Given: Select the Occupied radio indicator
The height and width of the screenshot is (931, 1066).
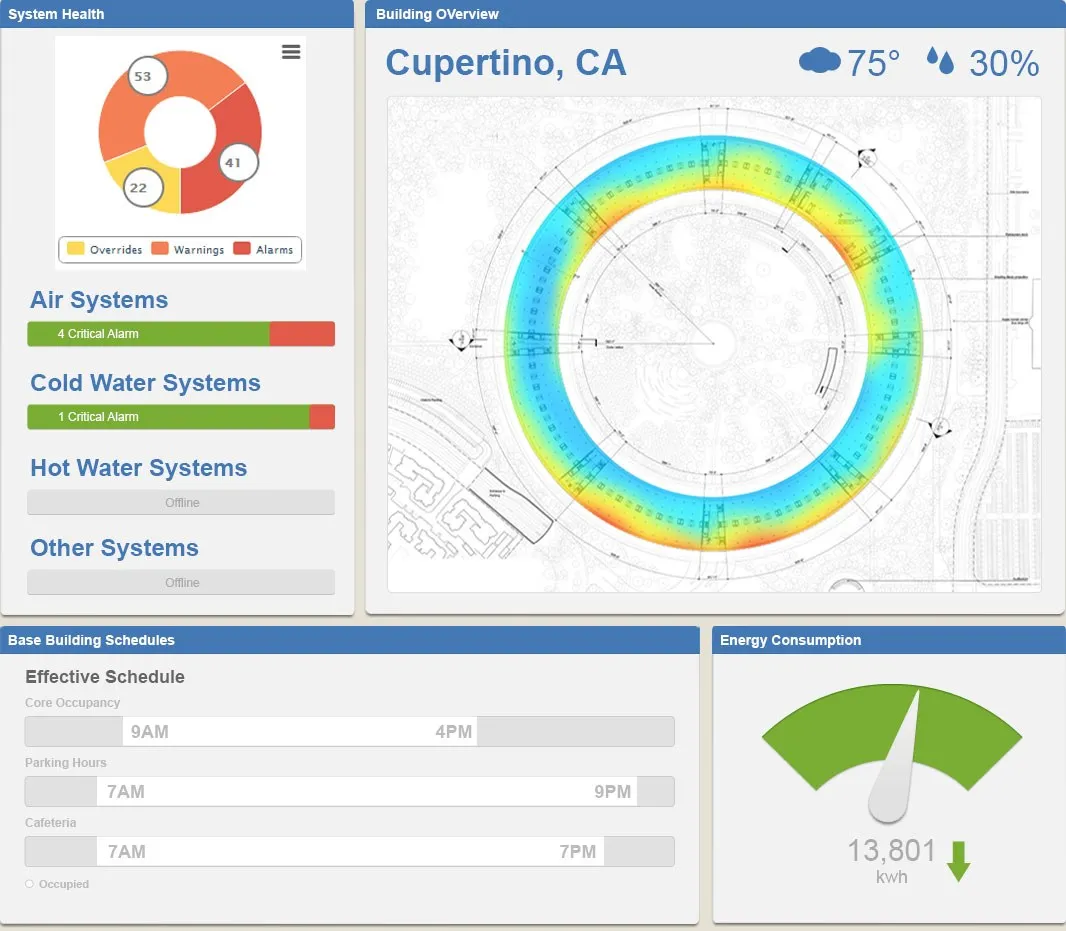Looking at the screenshot, I should pyautogui.click(x=29, y=884).
